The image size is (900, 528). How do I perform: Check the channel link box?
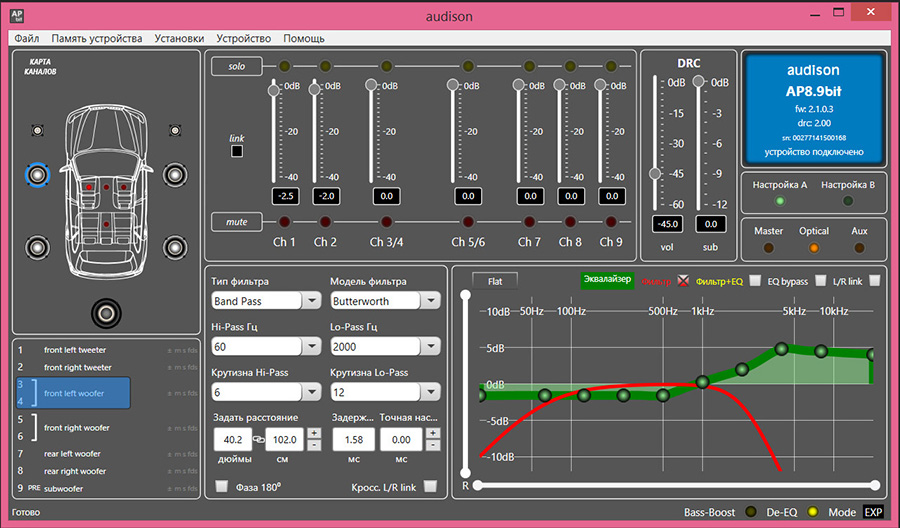click(x=237, y=151)
